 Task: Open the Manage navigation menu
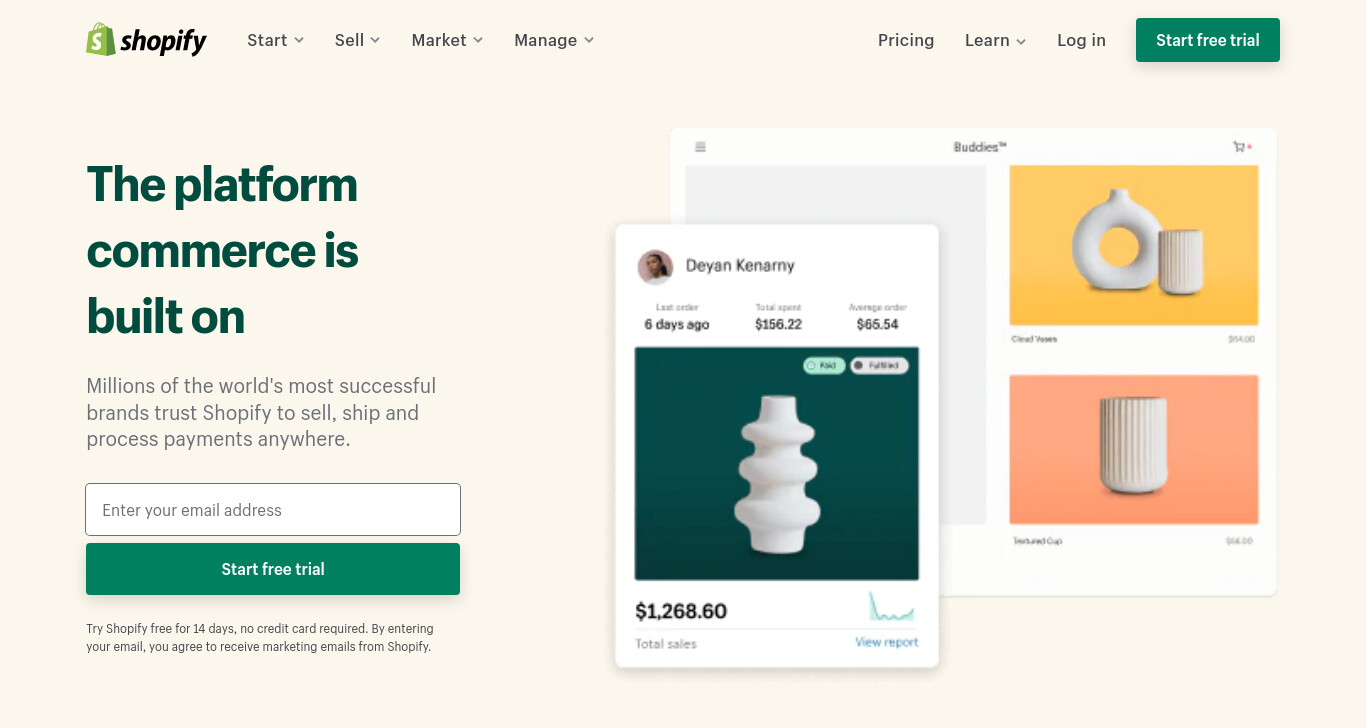coord(554,40)
